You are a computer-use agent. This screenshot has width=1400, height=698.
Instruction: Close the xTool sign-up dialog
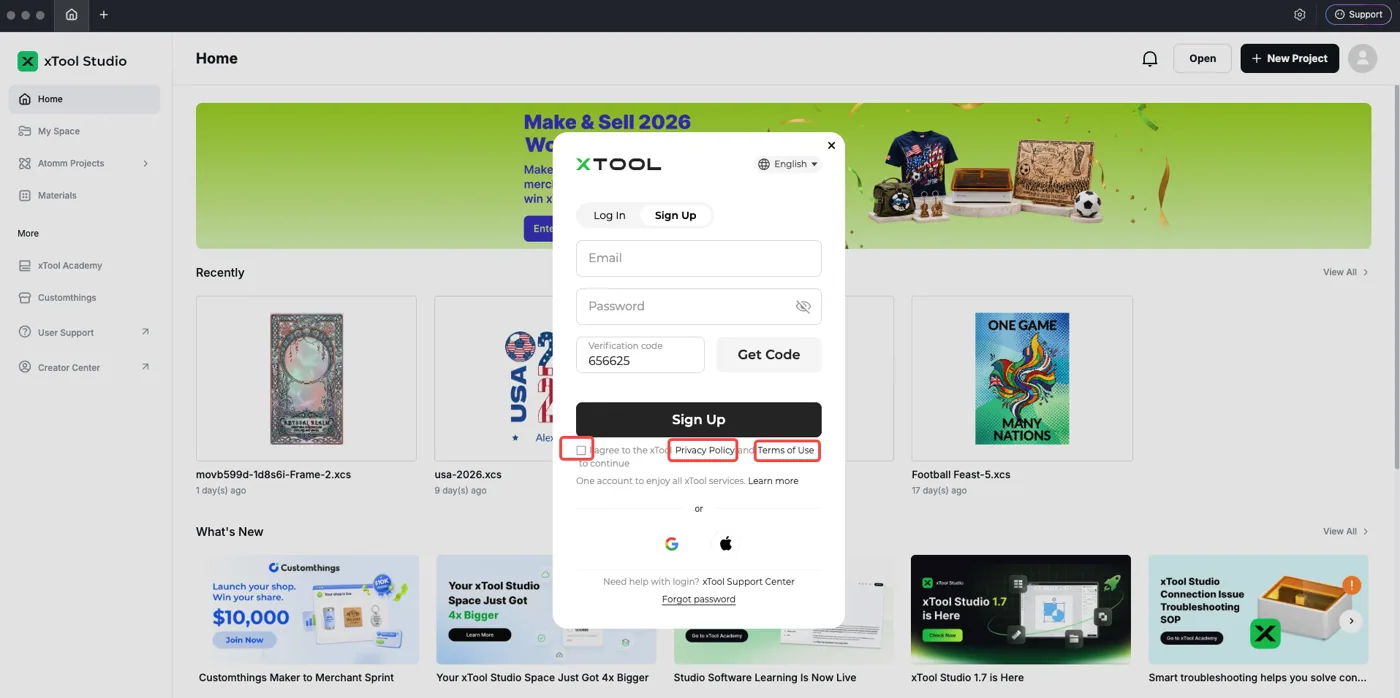tap(831, 146)
